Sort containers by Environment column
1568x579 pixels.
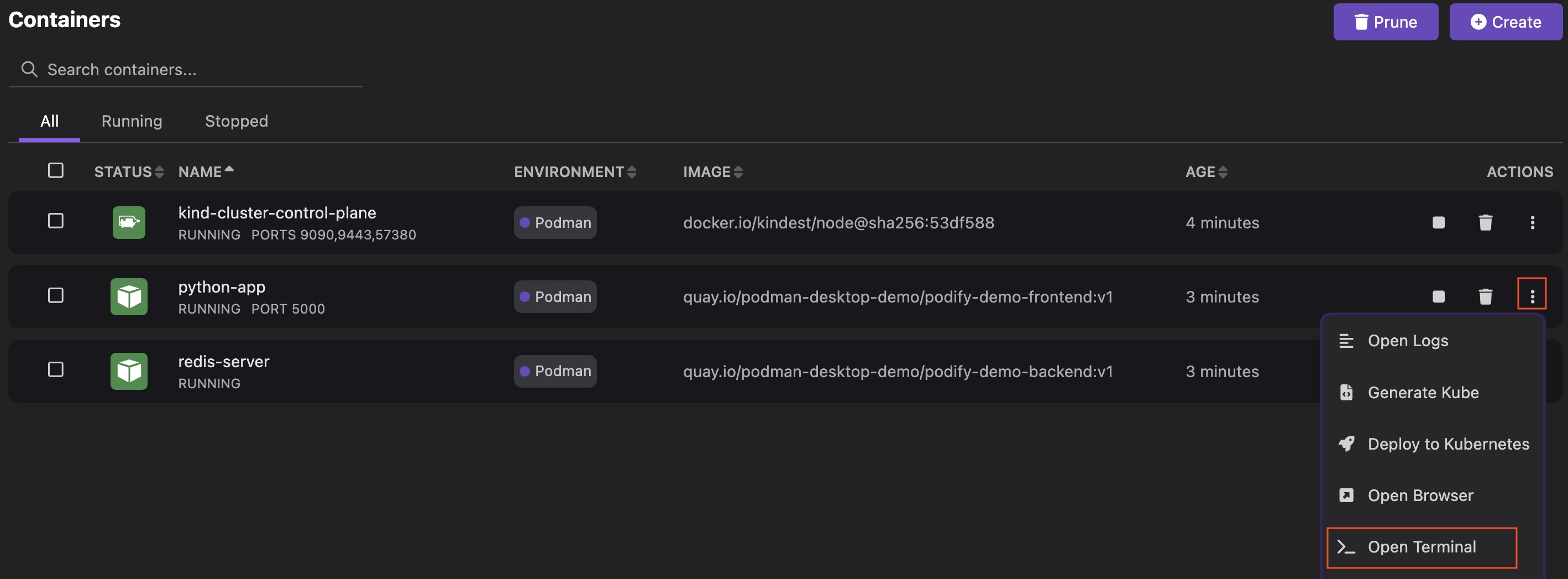pos(575,173)
